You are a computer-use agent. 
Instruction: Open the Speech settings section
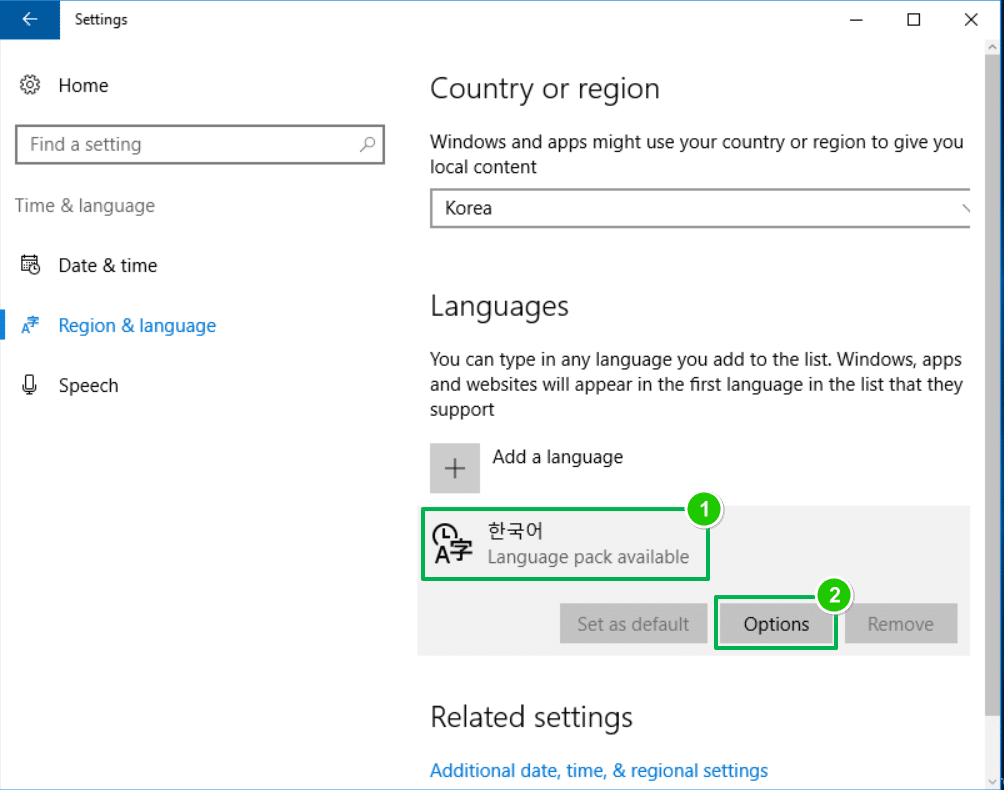coord(88,386)
